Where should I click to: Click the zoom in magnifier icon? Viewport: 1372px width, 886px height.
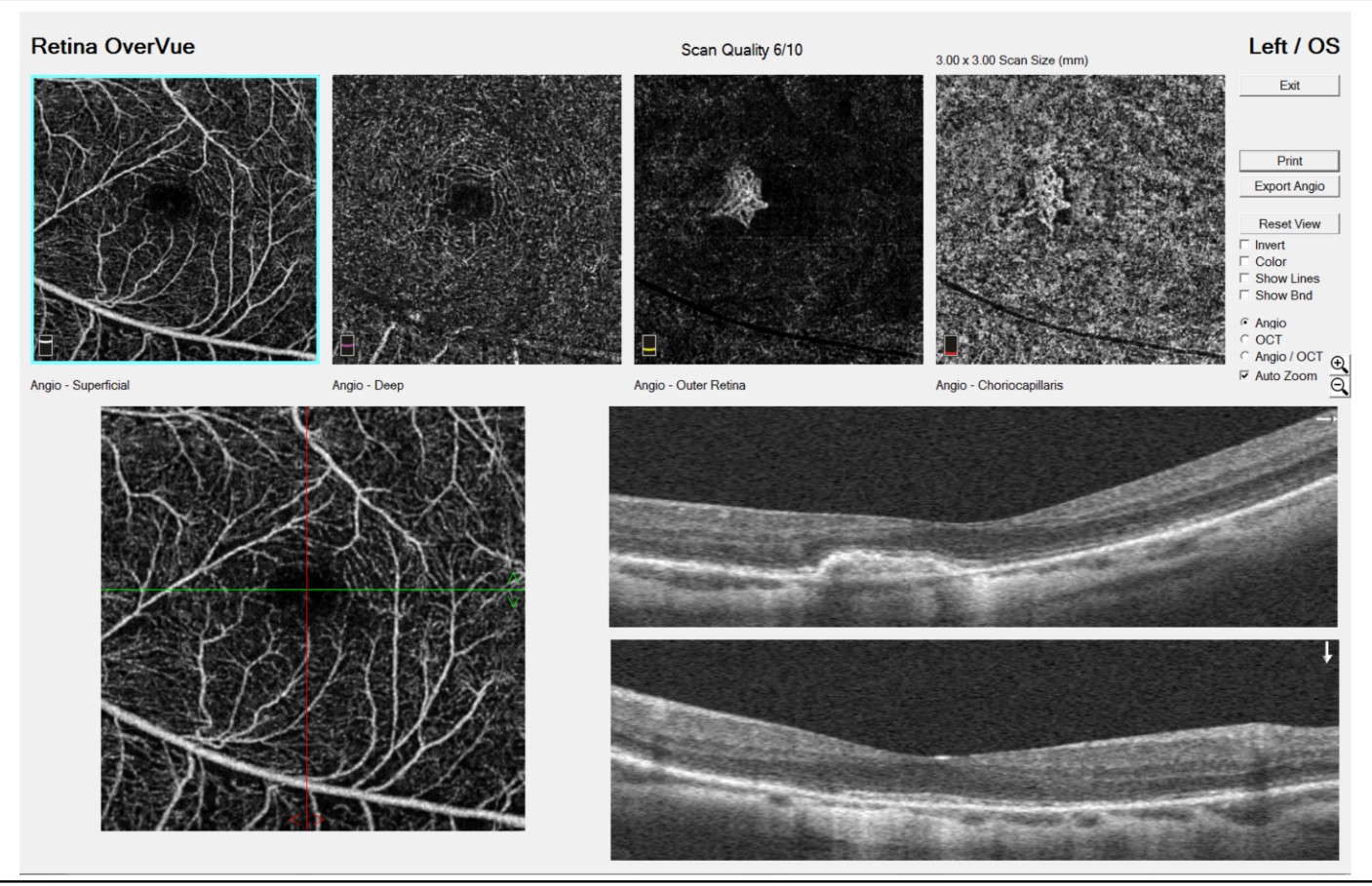point(1339,364)
